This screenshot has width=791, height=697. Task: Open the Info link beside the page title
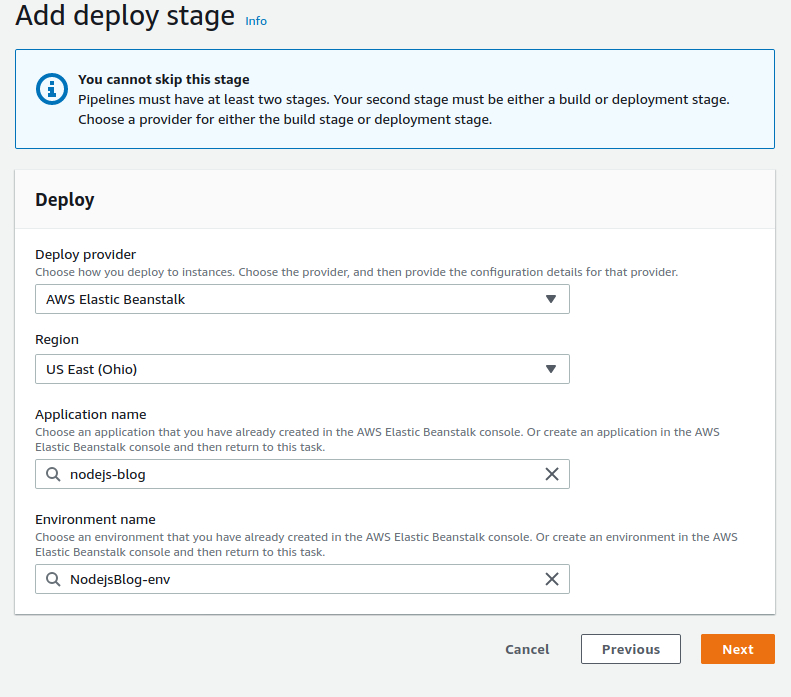click(256, 21)
